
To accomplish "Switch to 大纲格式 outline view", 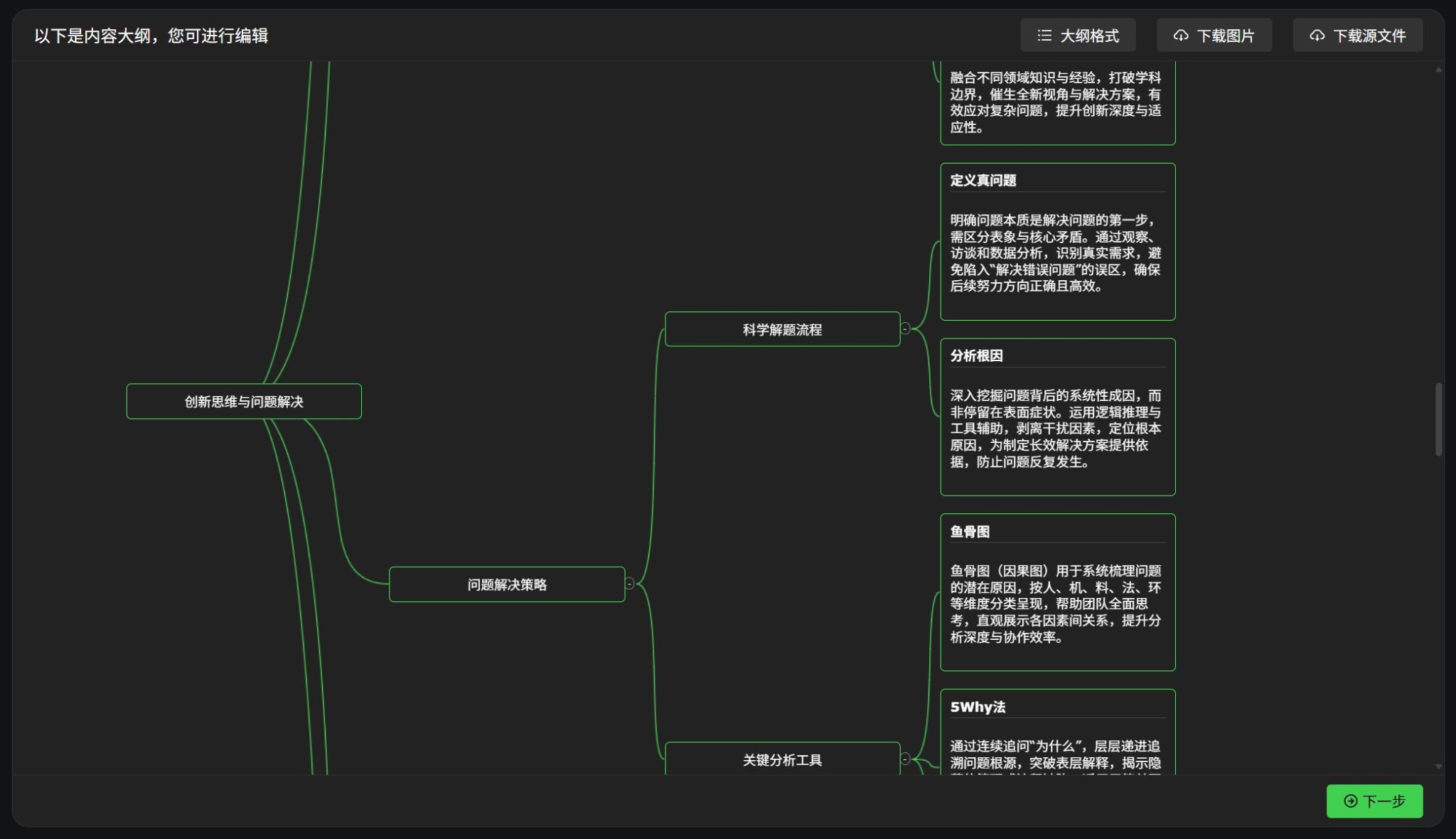I will coord(1078,35).
